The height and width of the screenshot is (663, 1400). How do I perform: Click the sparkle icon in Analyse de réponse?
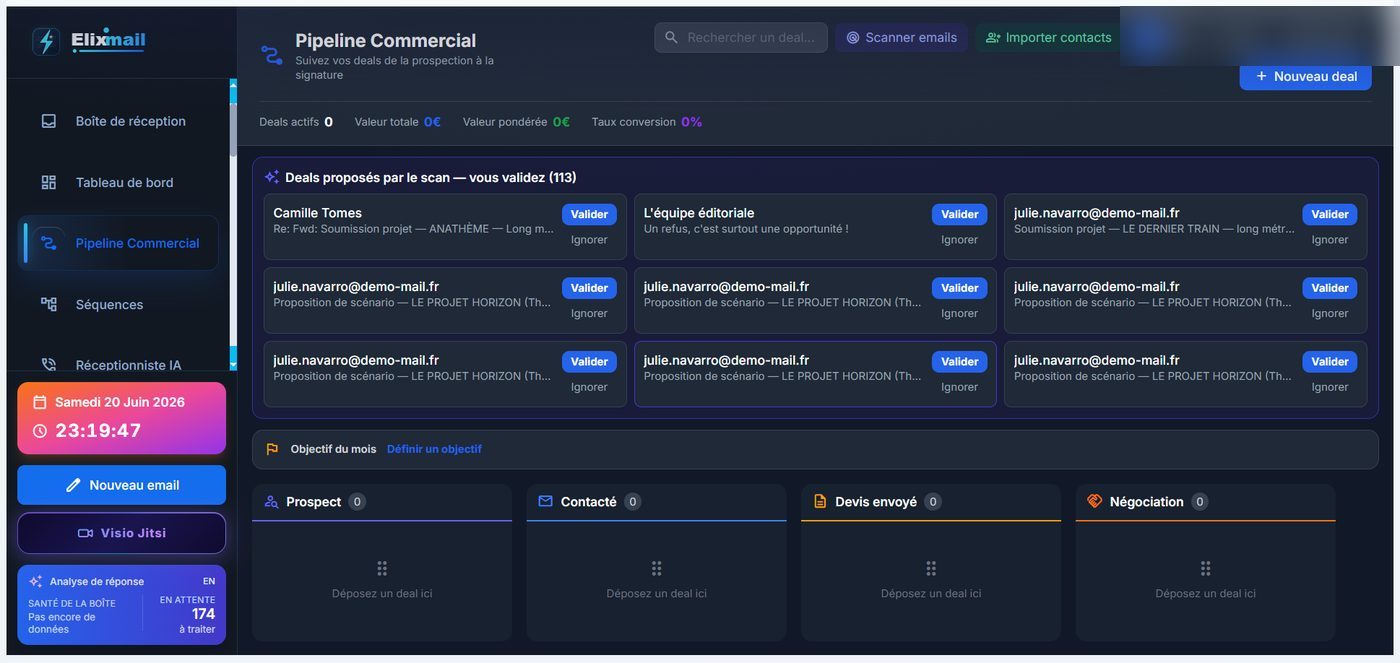(x=36, y=581)
